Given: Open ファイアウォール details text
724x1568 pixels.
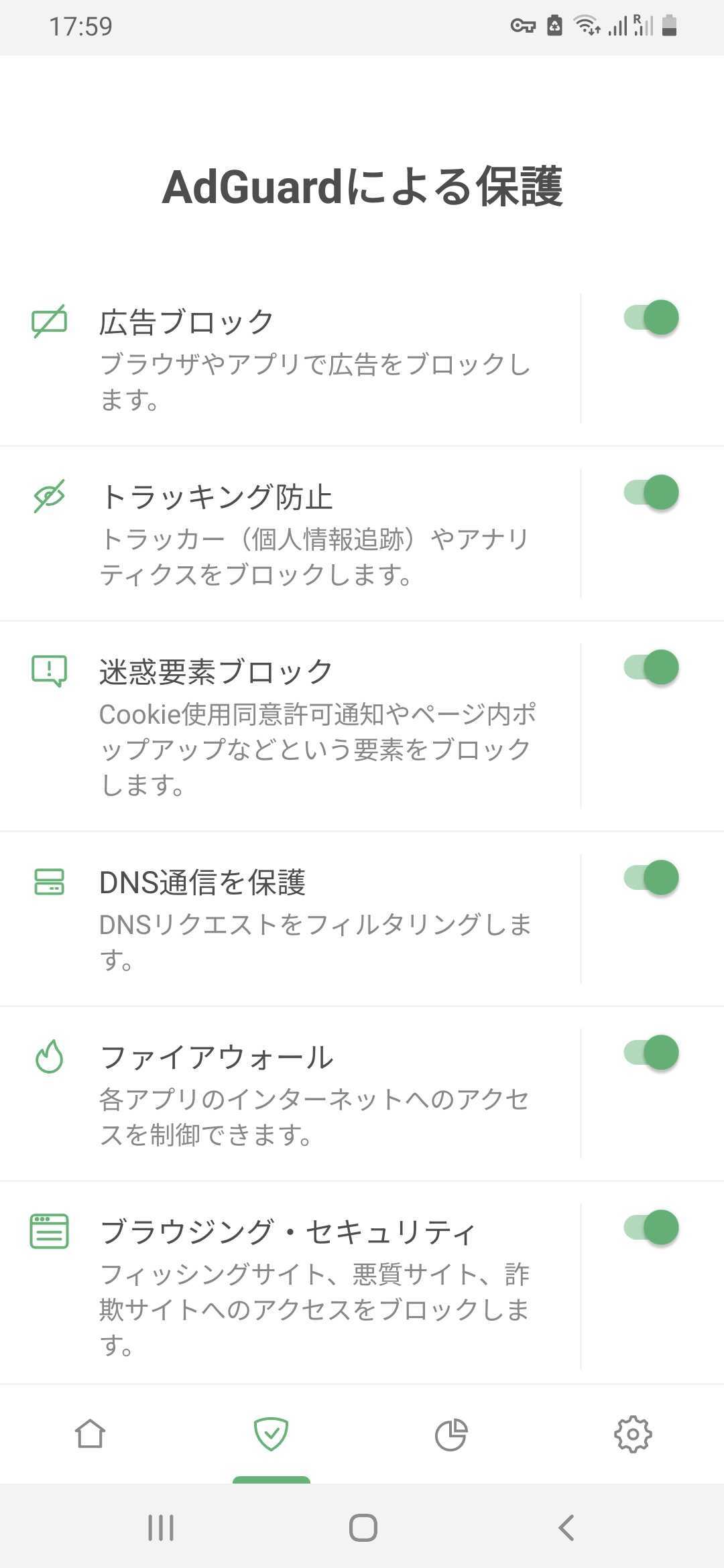Looking at the screenshot, I should tap(315, 1117).
